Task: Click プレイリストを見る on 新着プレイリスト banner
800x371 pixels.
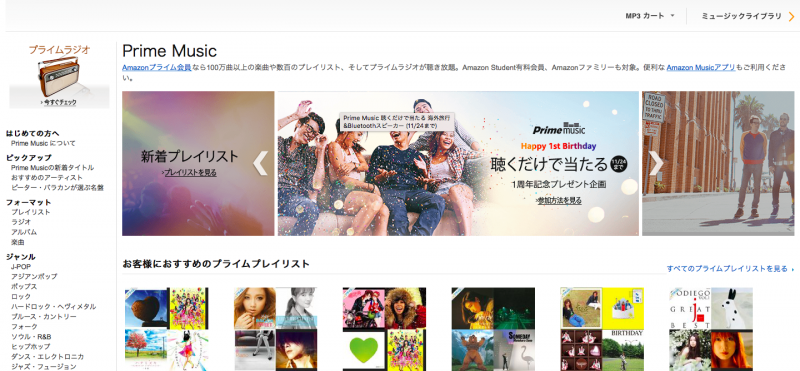Action: tap(190, 173)
